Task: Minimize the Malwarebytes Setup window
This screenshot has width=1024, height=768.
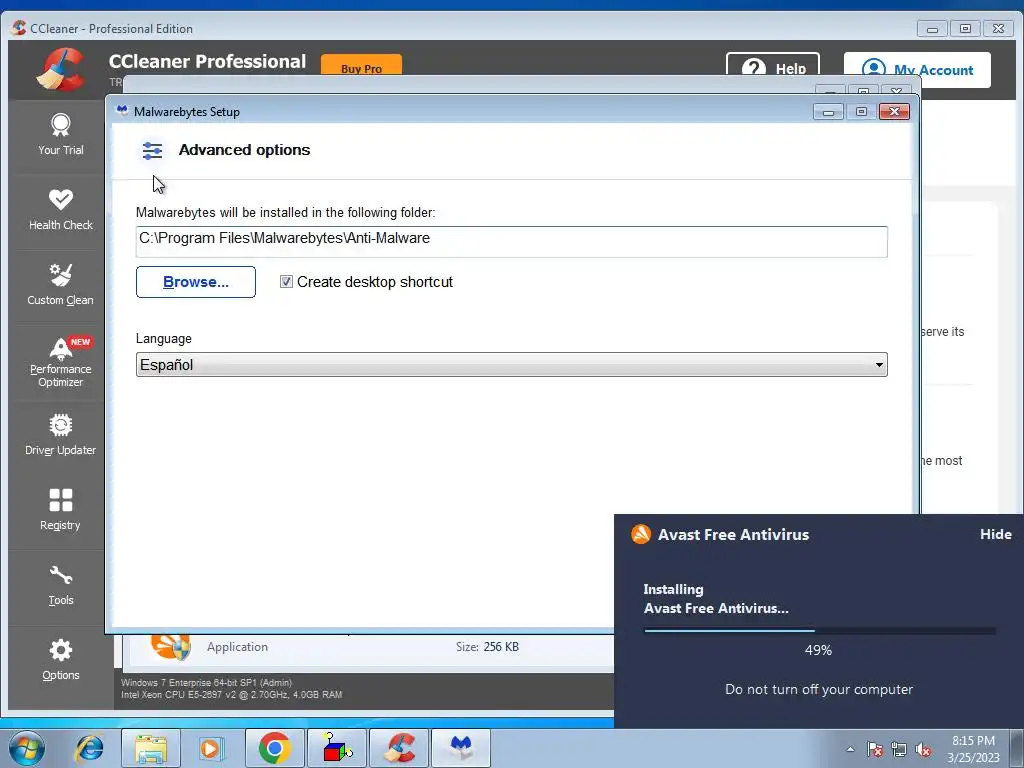Action: point(828,112)
